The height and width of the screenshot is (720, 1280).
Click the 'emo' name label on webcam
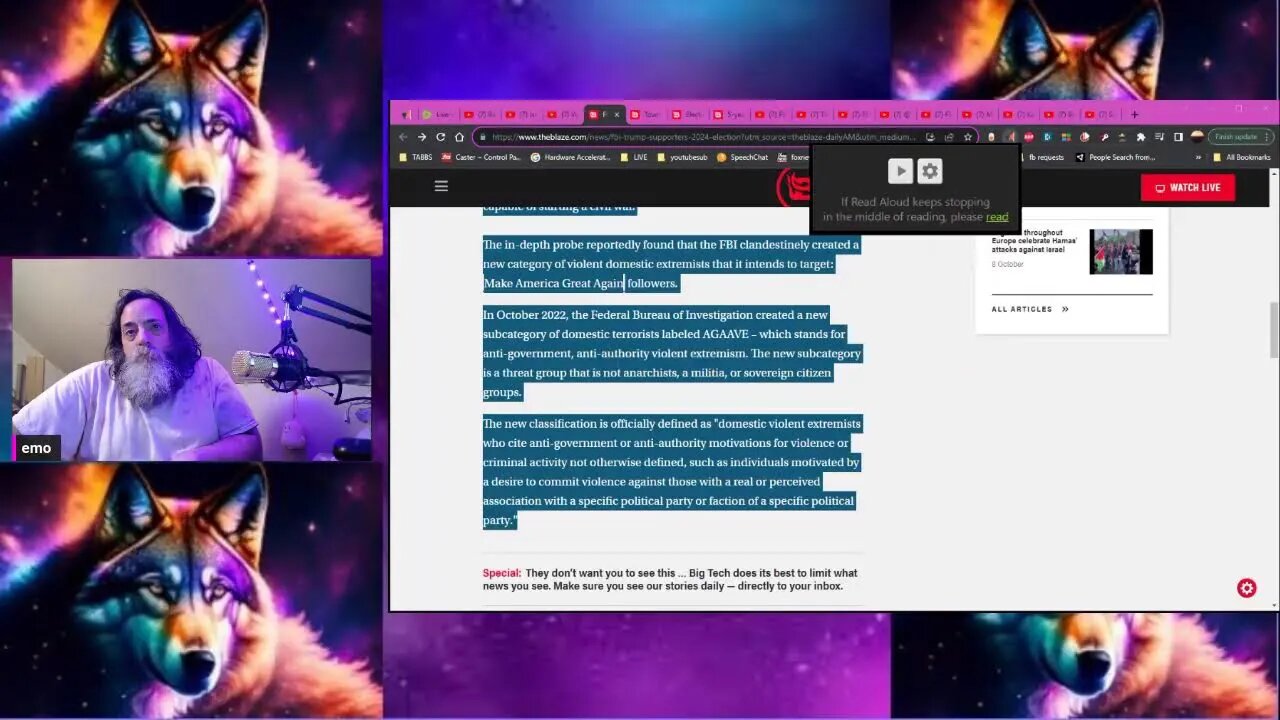pos(36,448)
